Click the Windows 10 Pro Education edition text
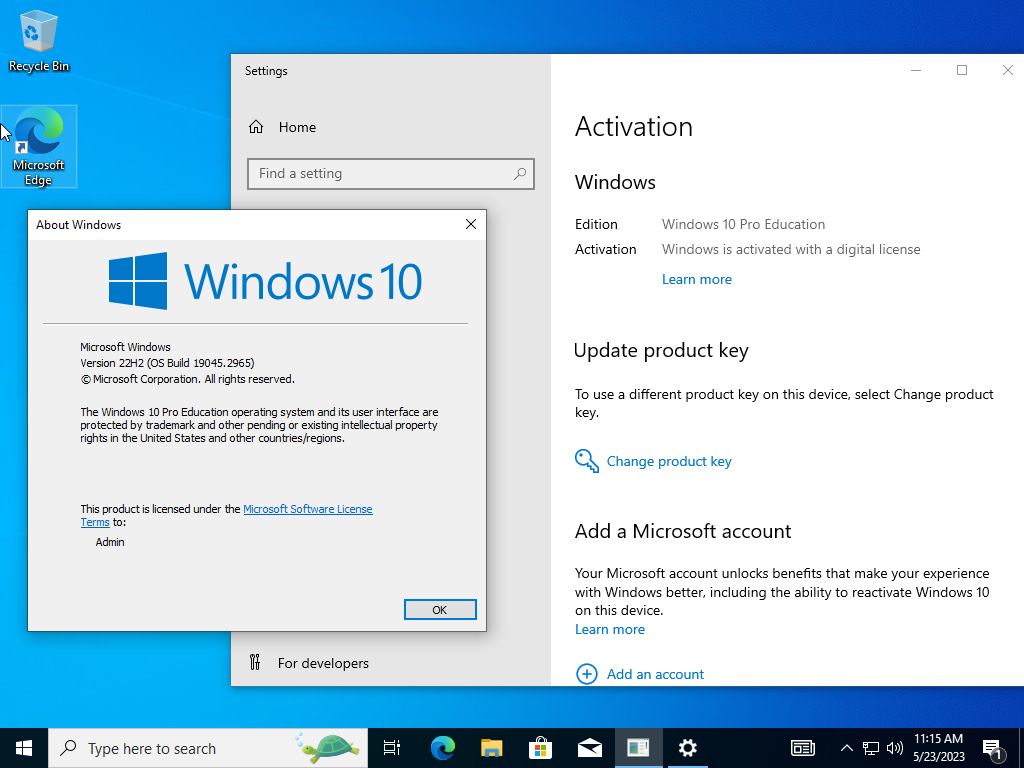 743,225
